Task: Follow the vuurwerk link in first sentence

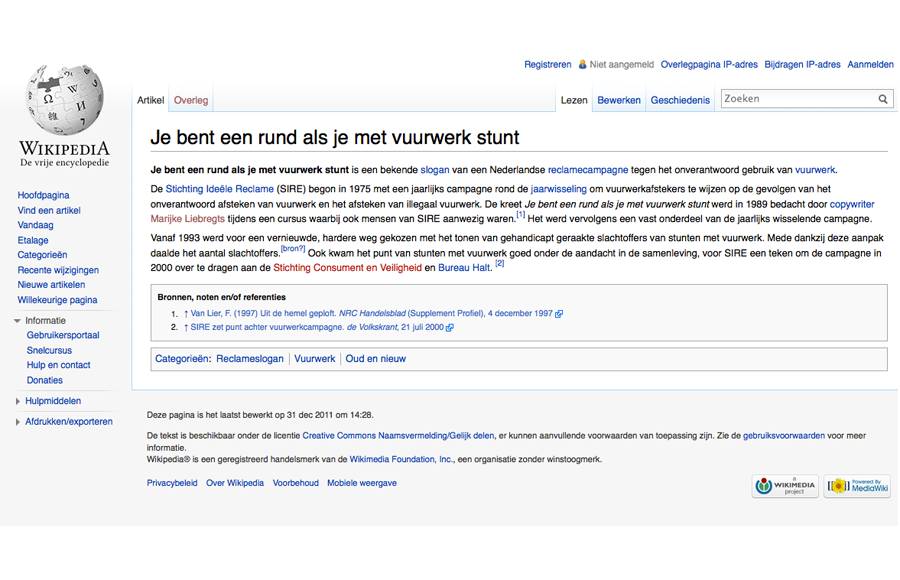Action: (815, 170)
